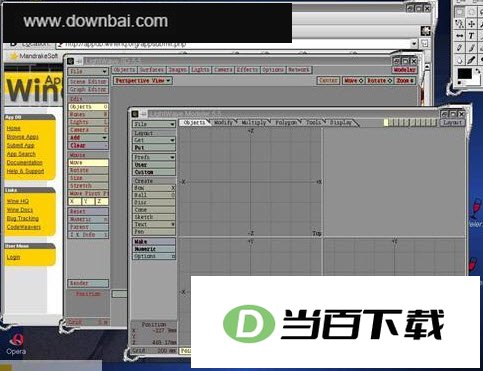Open Scene Editor in Layout

click(x=88, y=82)
